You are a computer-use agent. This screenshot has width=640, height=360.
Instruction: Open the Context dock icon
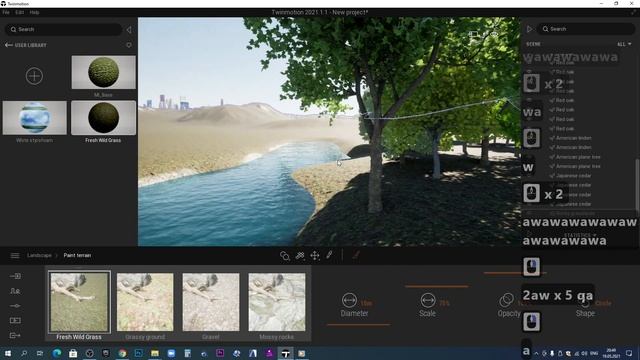pos(15,291)
